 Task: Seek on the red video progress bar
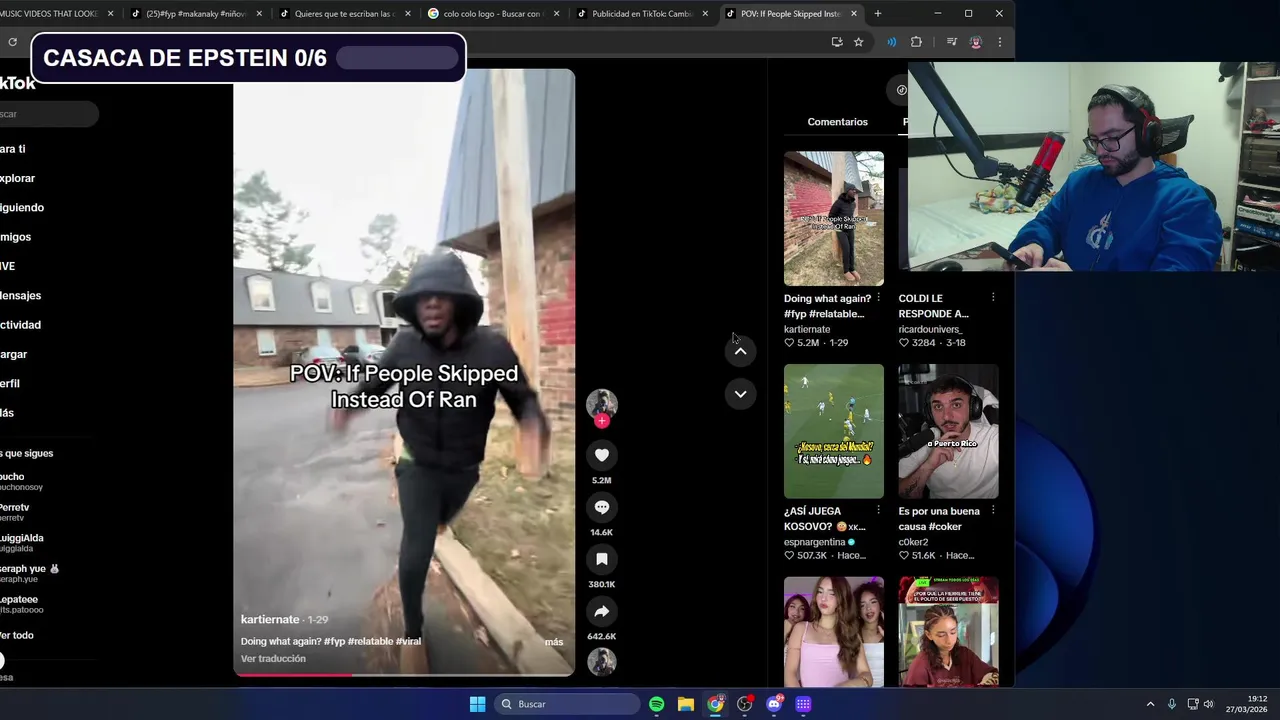(404, 674)
